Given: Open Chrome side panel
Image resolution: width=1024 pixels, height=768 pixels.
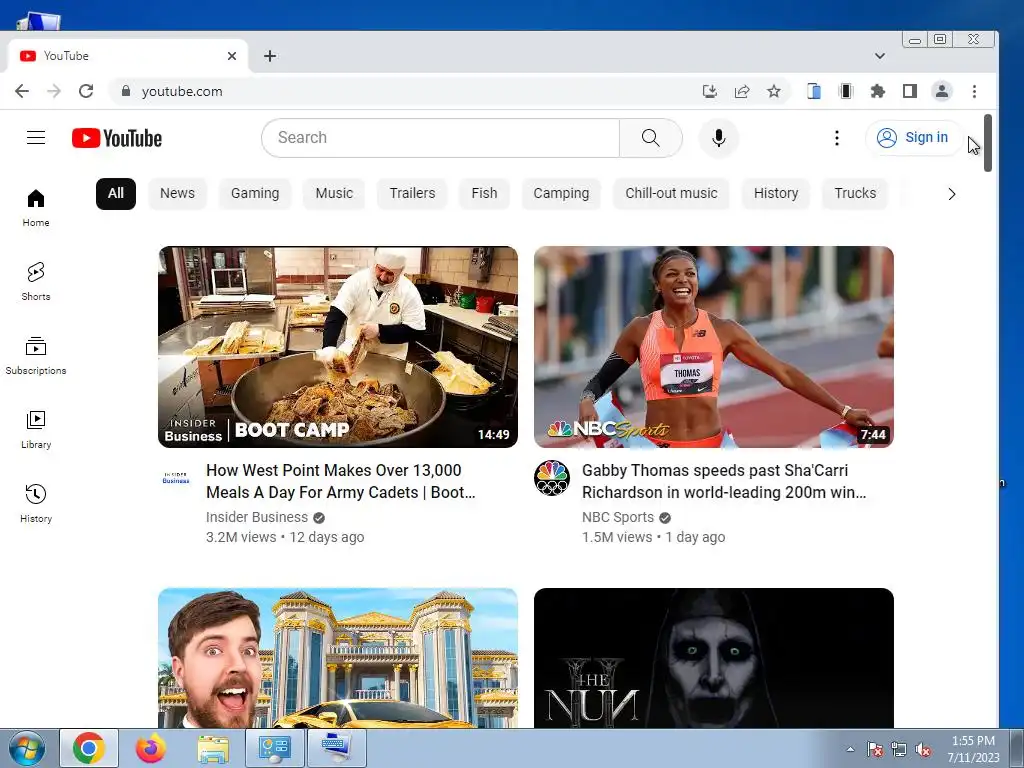Looking at the screenshot, I should [x=910, y=91].
